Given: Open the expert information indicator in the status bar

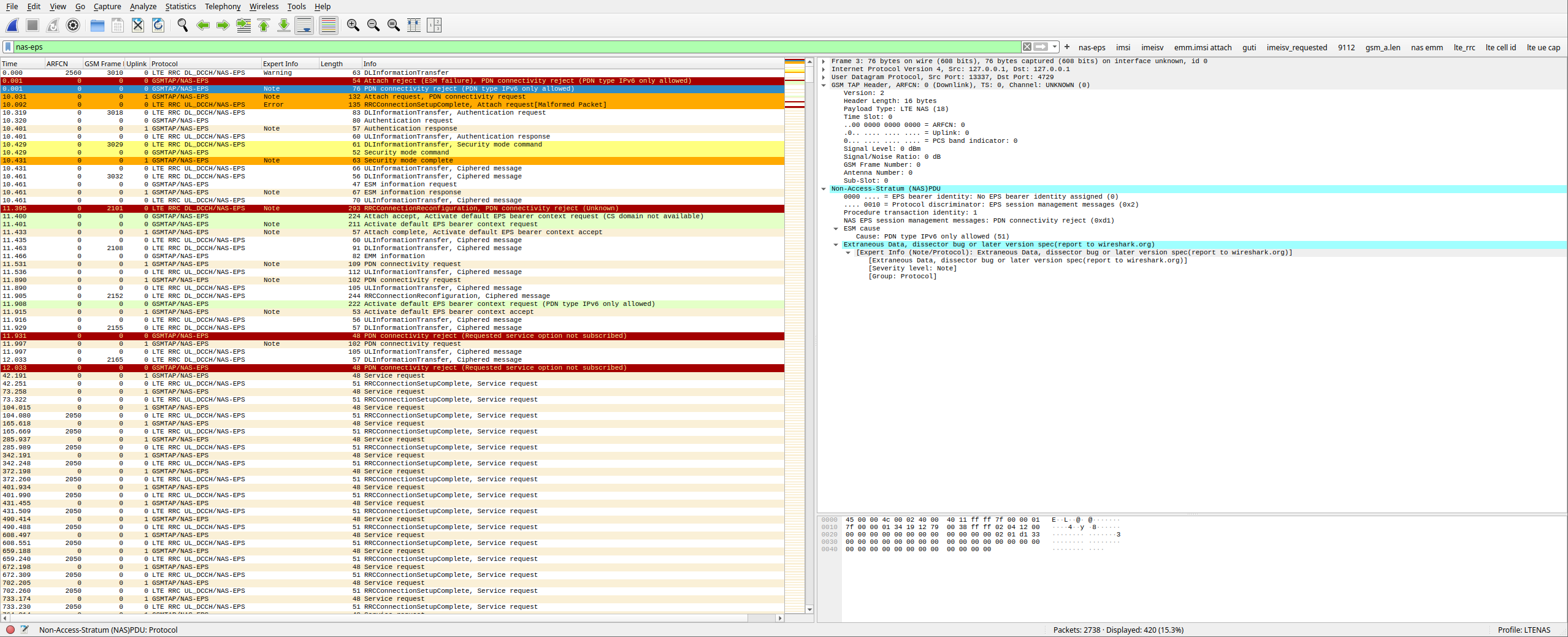Looking at the screenshot, I should click(x=10, y=630).
